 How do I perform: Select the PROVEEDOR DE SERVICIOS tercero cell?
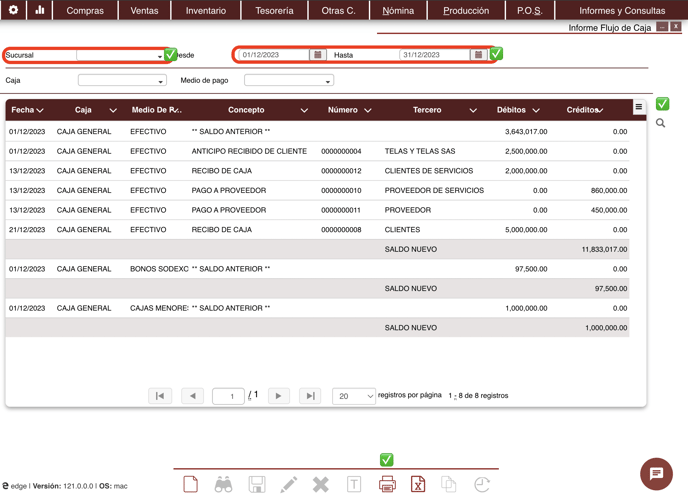coord(434,190)
